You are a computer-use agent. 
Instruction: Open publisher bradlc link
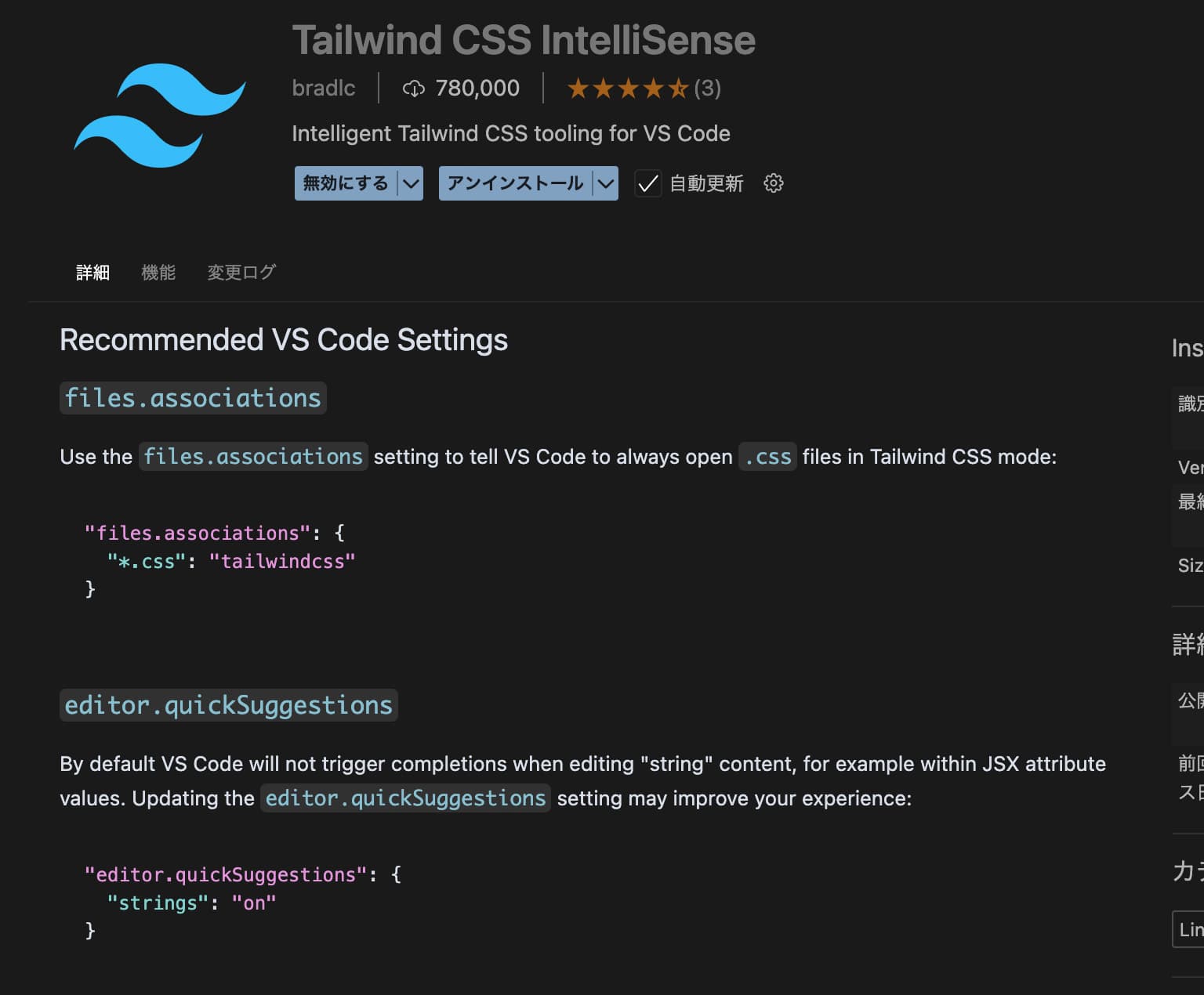[x=324, y=88]
